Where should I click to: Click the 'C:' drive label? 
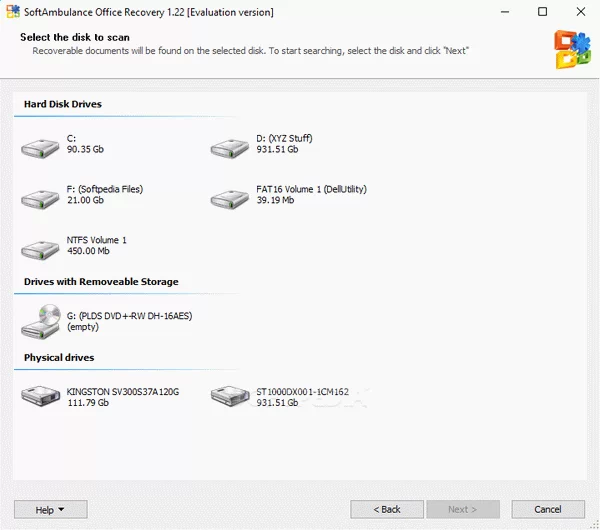(x=71, y=139)
